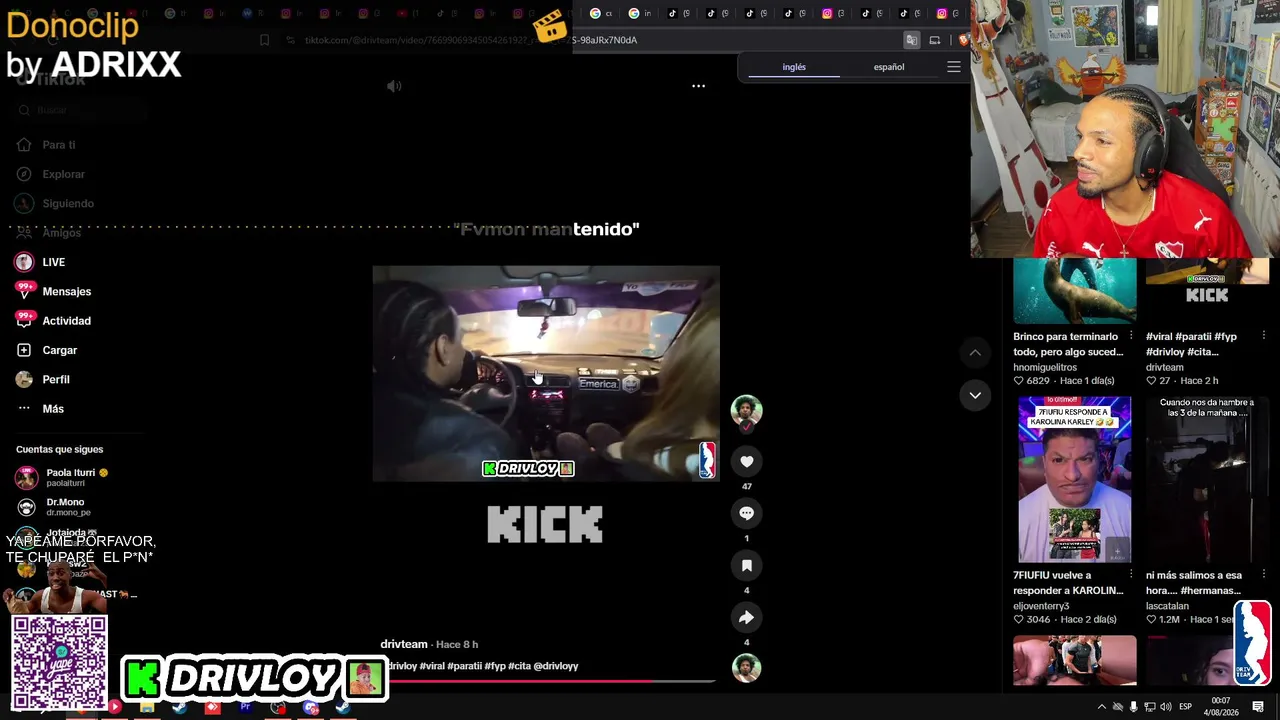Select español in the translate popup
Screen dimensions: 1280x720
coord(889,67)
